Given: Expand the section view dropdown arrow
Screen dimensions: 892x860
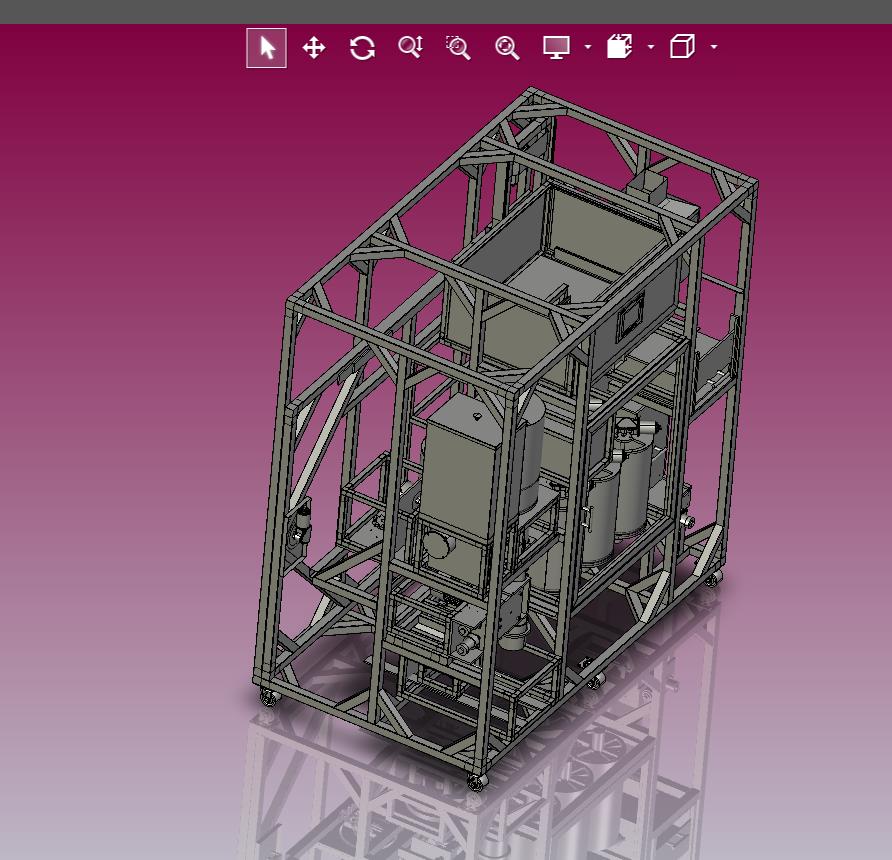Looking at the screenshot, I should 651,47.
